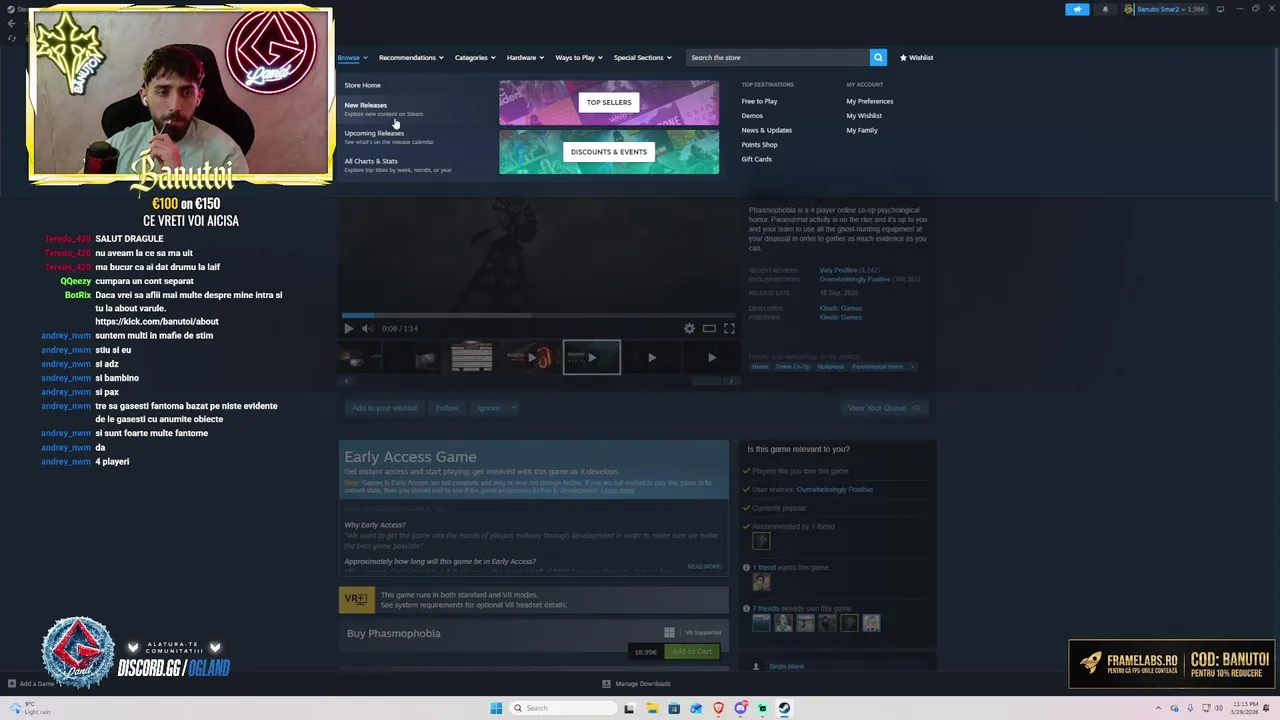1280x720 pixels.
Task: Expand the Special Sections dropdown
Action: coord(642,57)
